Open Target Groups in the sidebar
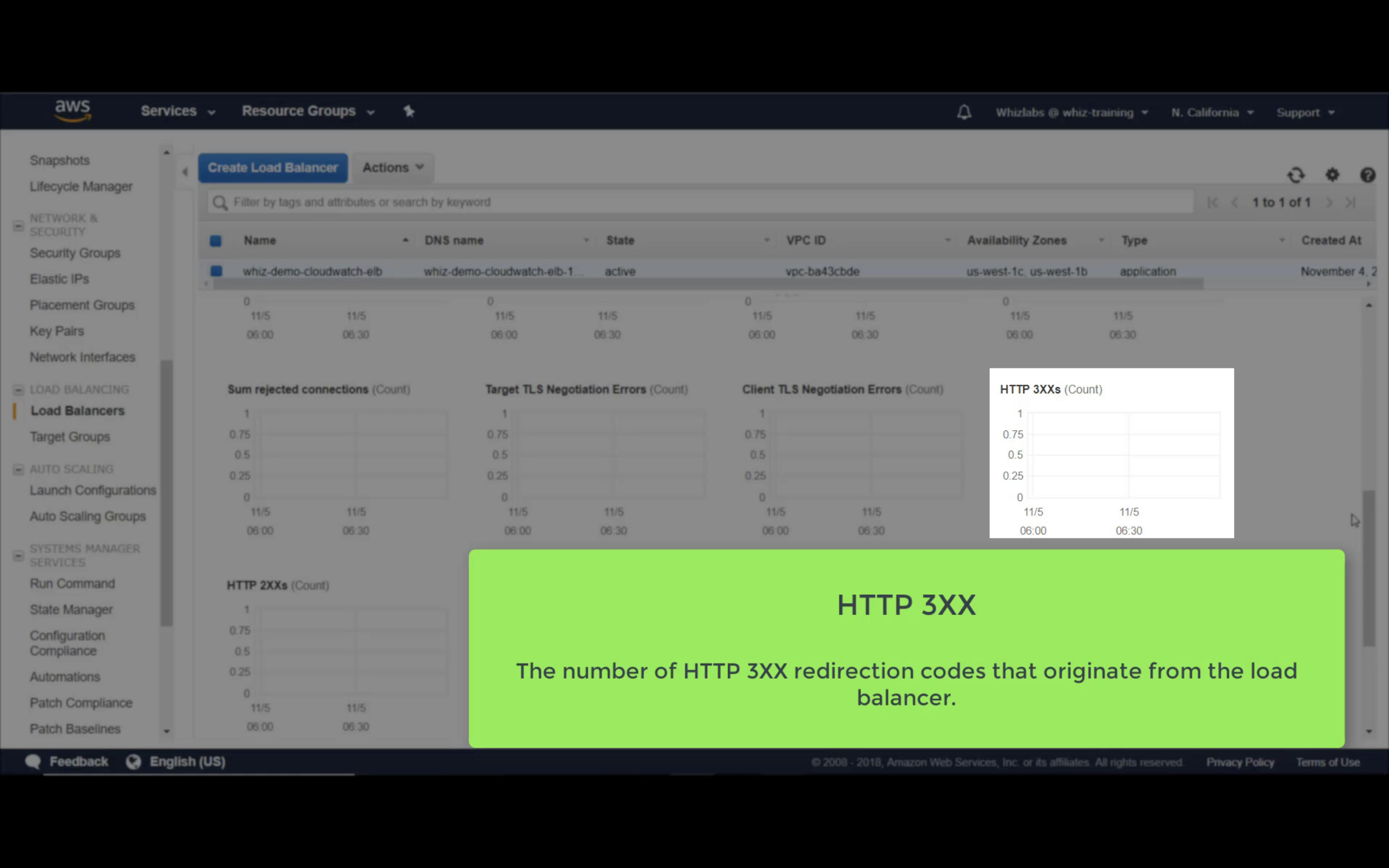 point(69,437)
